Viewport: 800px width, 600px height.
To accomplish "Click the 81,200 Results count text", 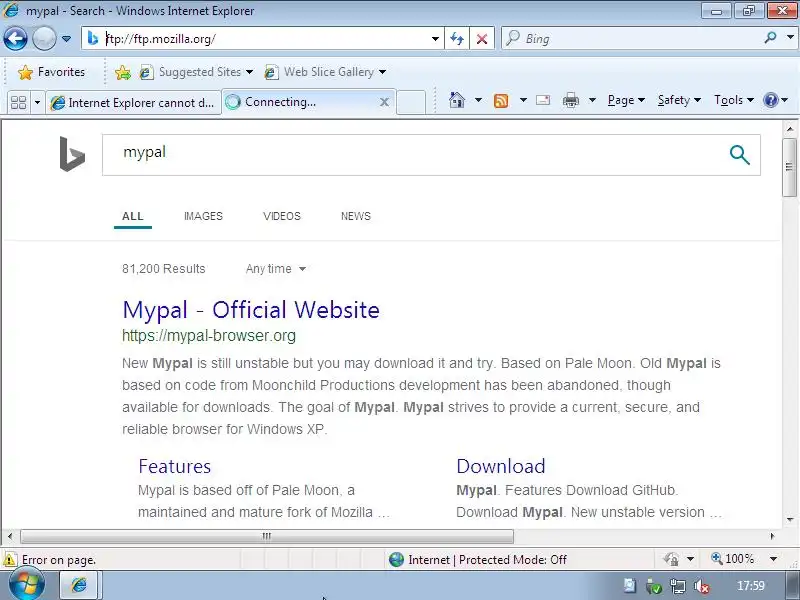I will point(163,269).
